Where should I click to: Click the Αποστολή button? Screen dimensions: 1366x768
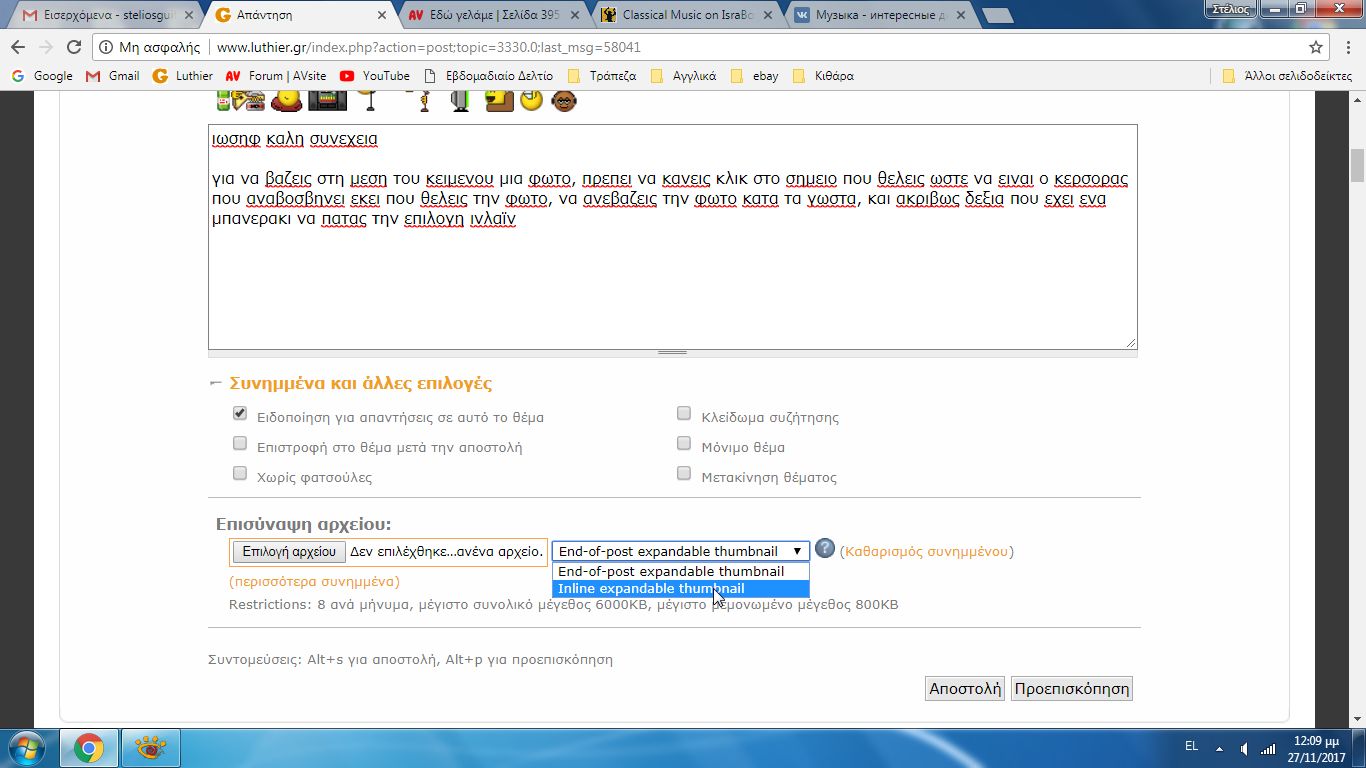[x=964, y=689]
